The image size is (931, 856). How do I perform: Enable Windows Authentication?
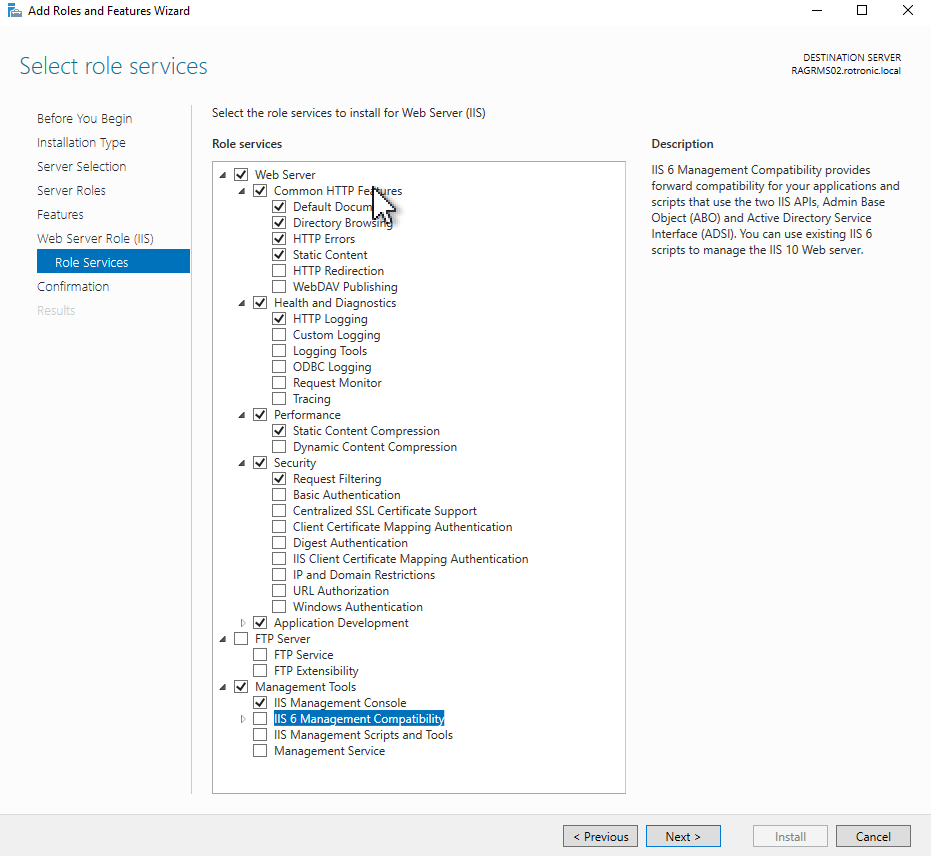coord(279,607)
